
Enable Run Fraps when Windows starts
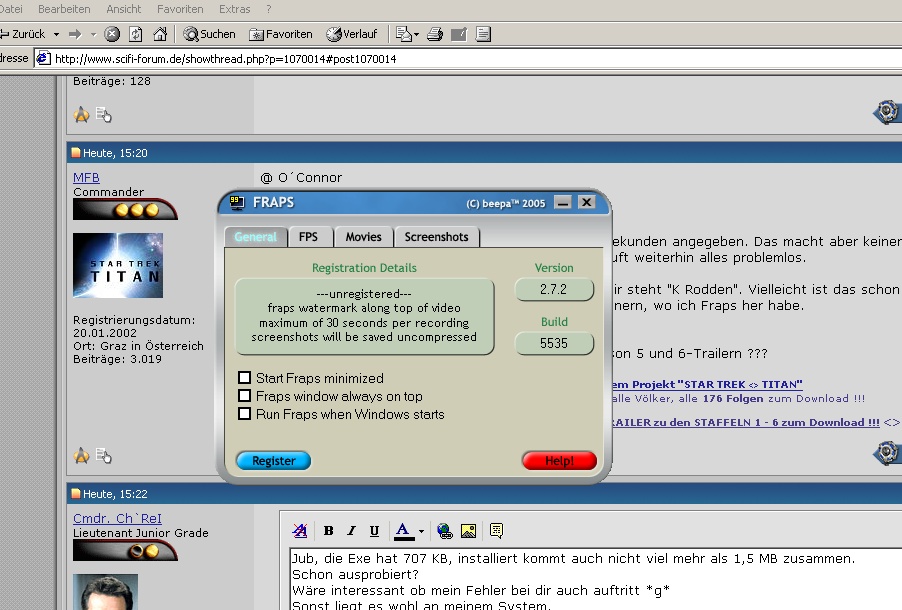[244, 414]
